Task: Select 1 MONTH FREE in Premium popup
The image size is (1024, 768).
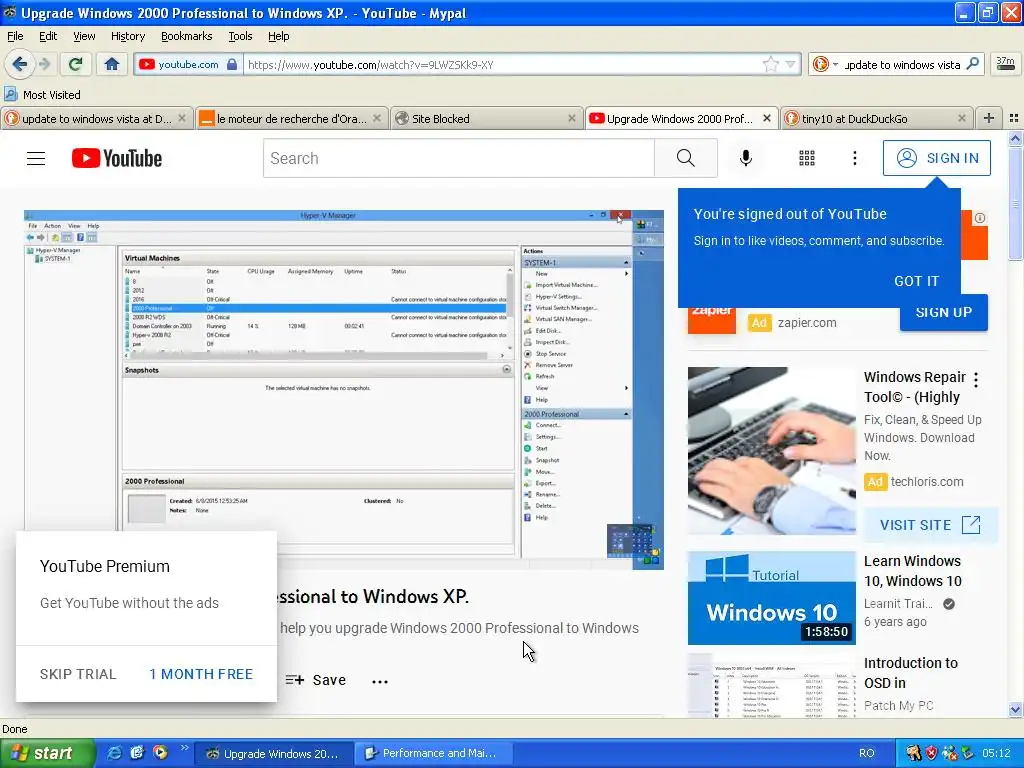Action: click(200, 674)
